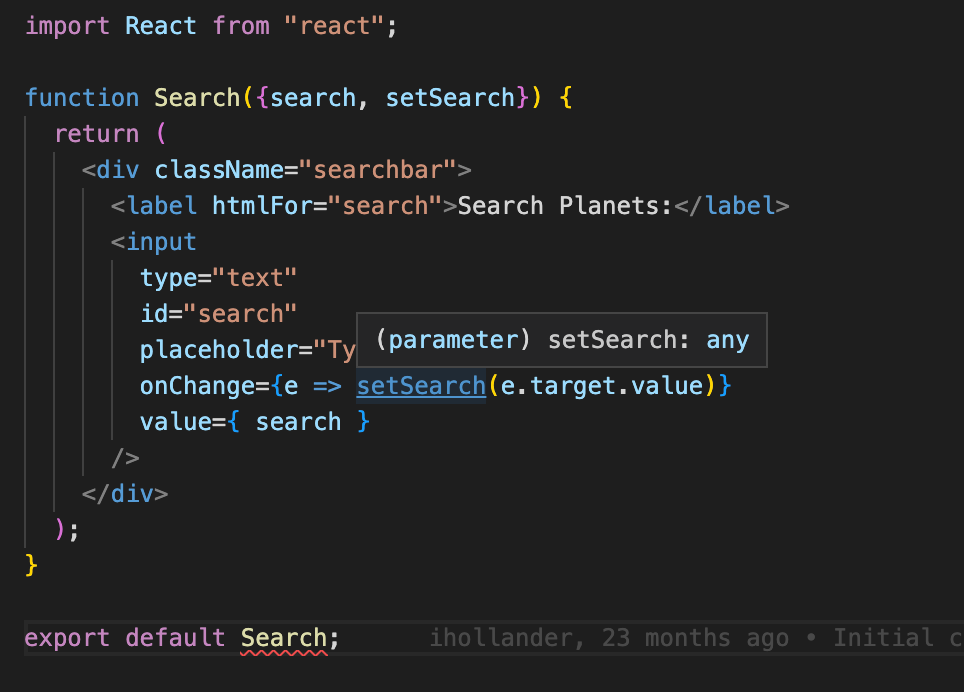
Task: Select the "react" module string
Action: tap(335, 25)
